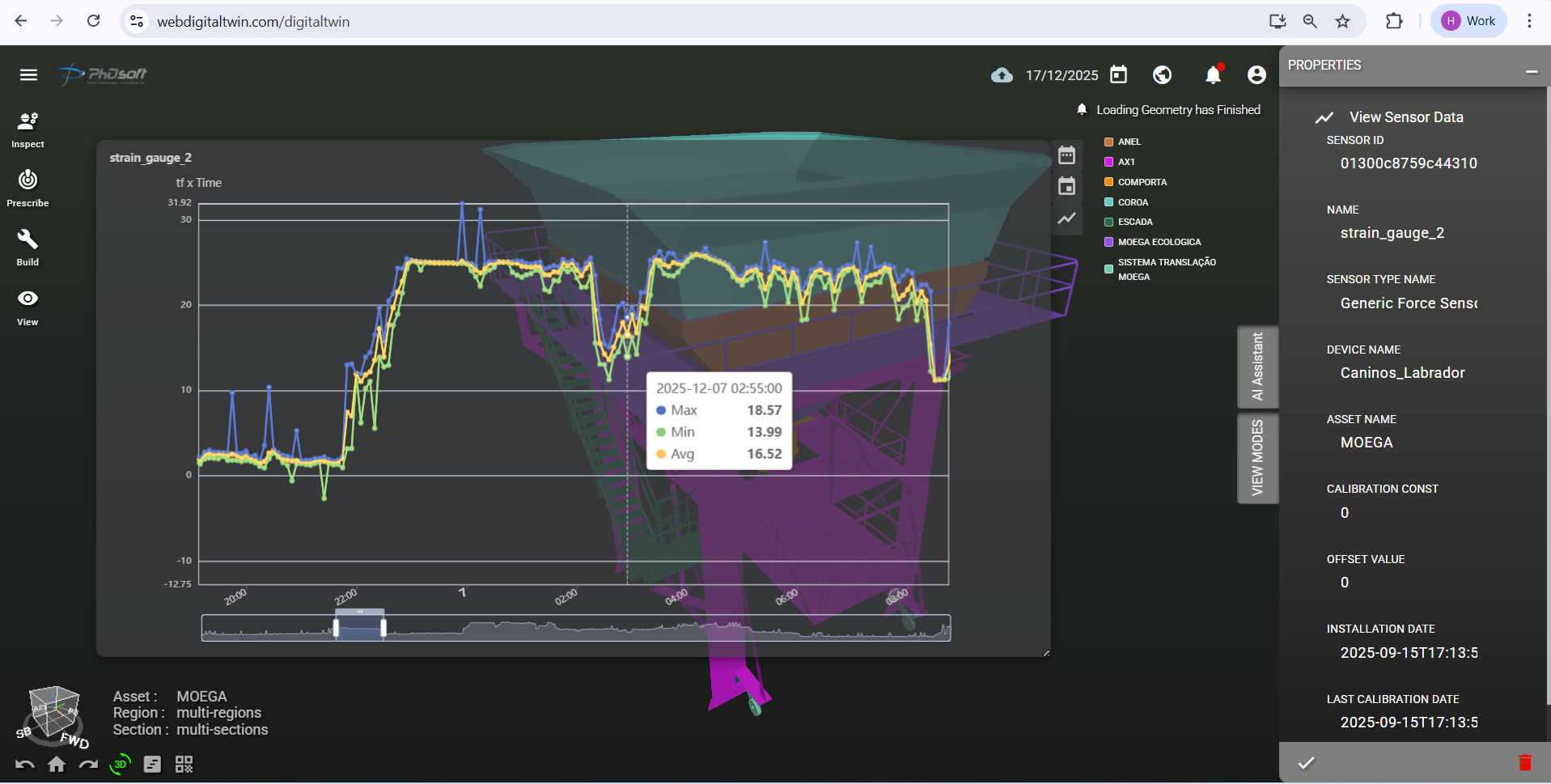Image resolution: width=1551 pixels, height=784 pixels.
Task: Open the user account profile icon
Action: pos(1256,75)
